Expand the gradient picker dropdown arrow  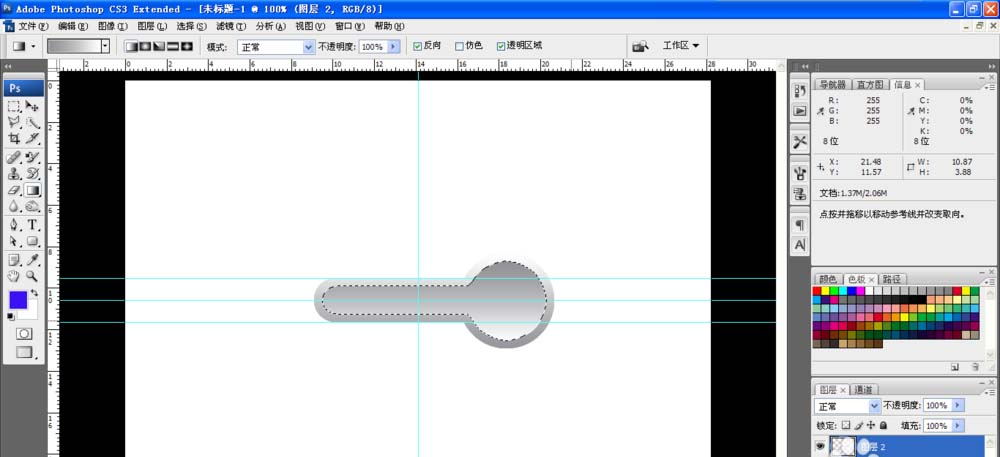pos(105,46)
